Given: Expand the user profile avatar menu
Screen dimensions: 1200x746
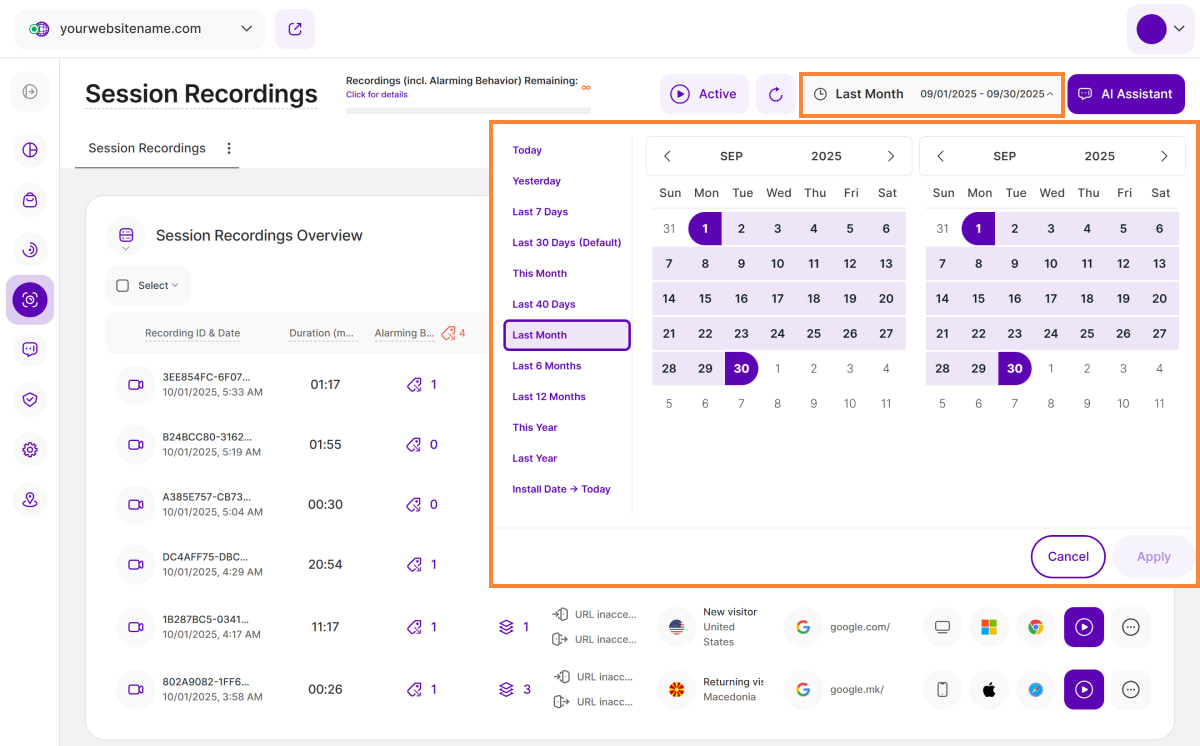Looking at the screenshot, I should tap(1159, 29).
